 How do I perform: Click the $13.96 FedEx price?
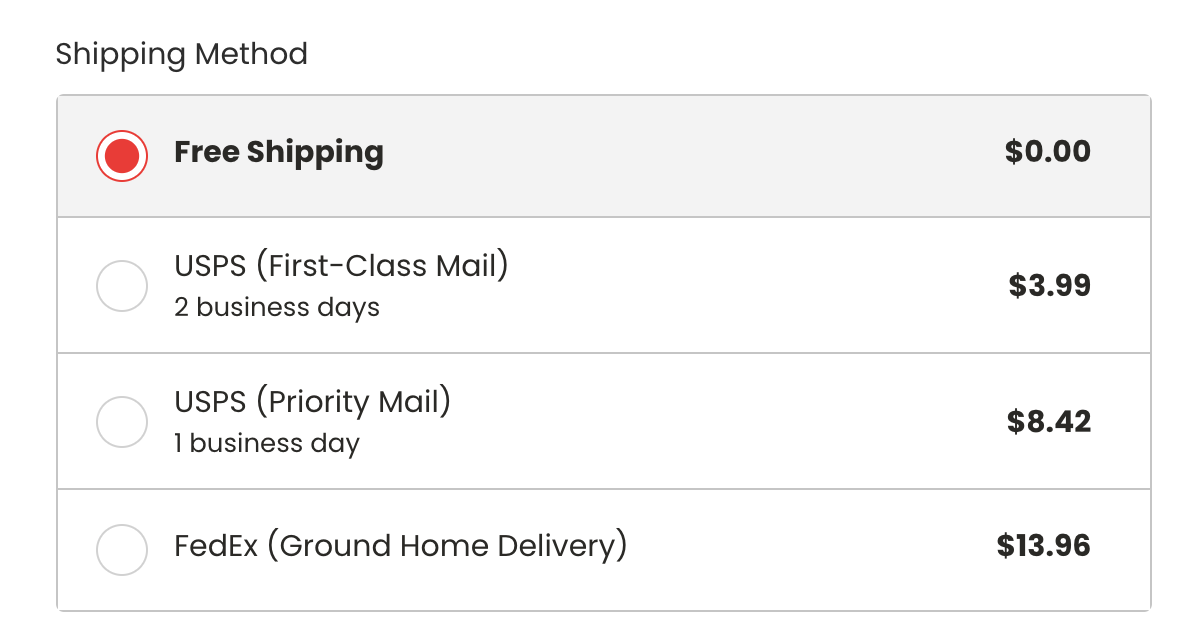point(1043,546)
